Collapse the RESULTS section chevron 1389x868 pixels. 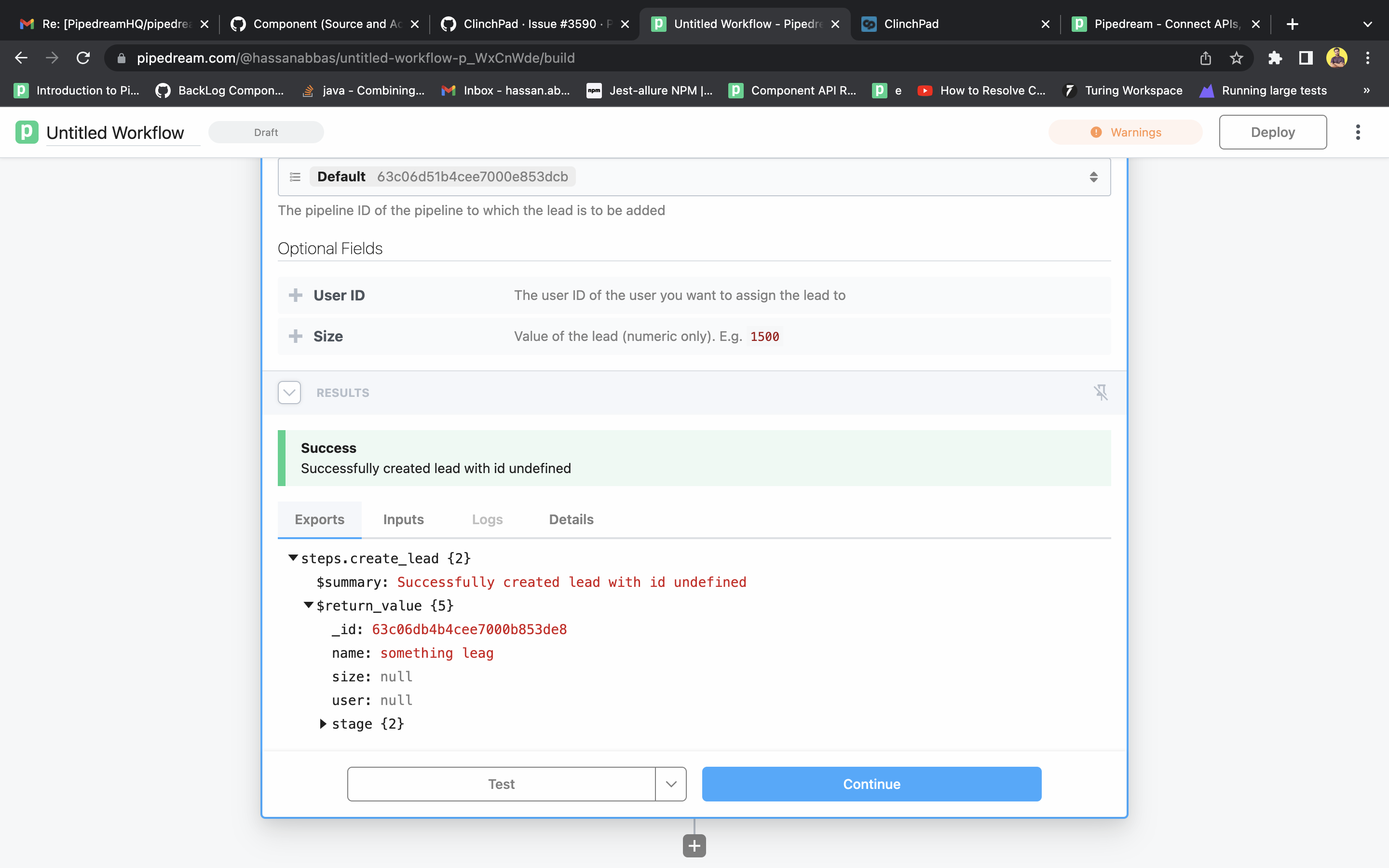coord(289,392)
